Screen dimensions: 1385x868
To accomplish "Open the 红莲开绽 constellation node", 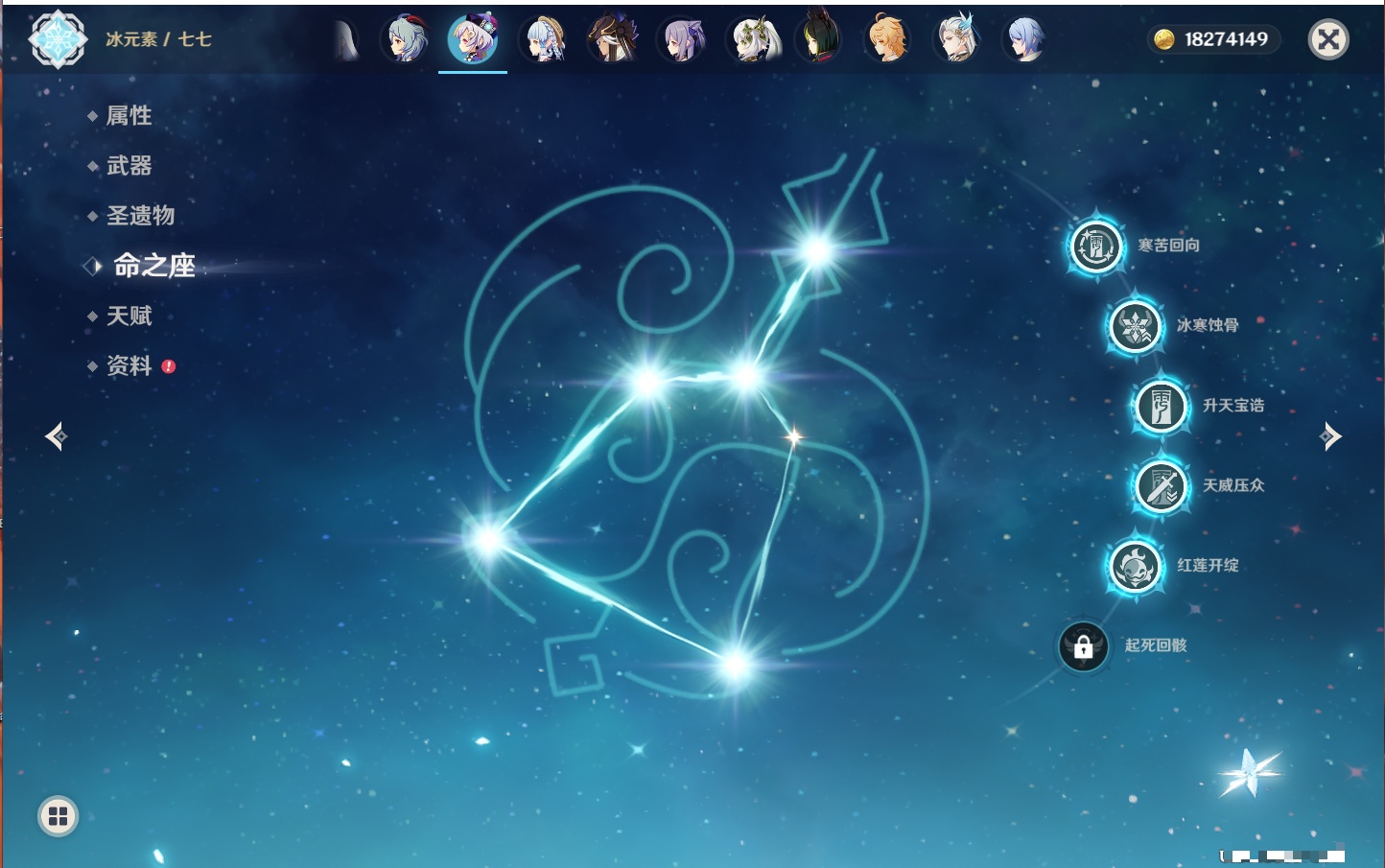I will click(1135, 566).
